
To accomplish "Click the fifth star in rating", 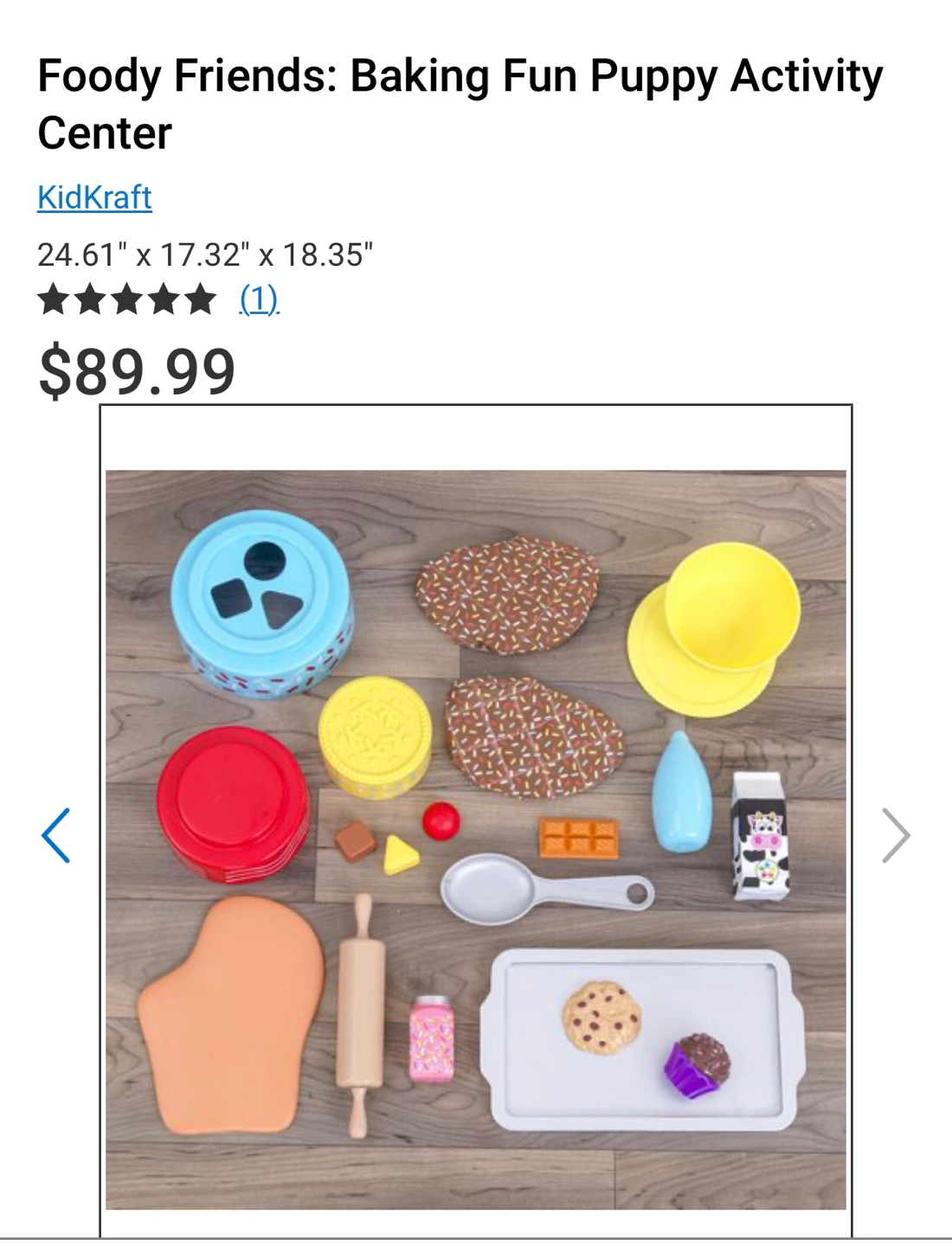I will (x=200, y=299).
